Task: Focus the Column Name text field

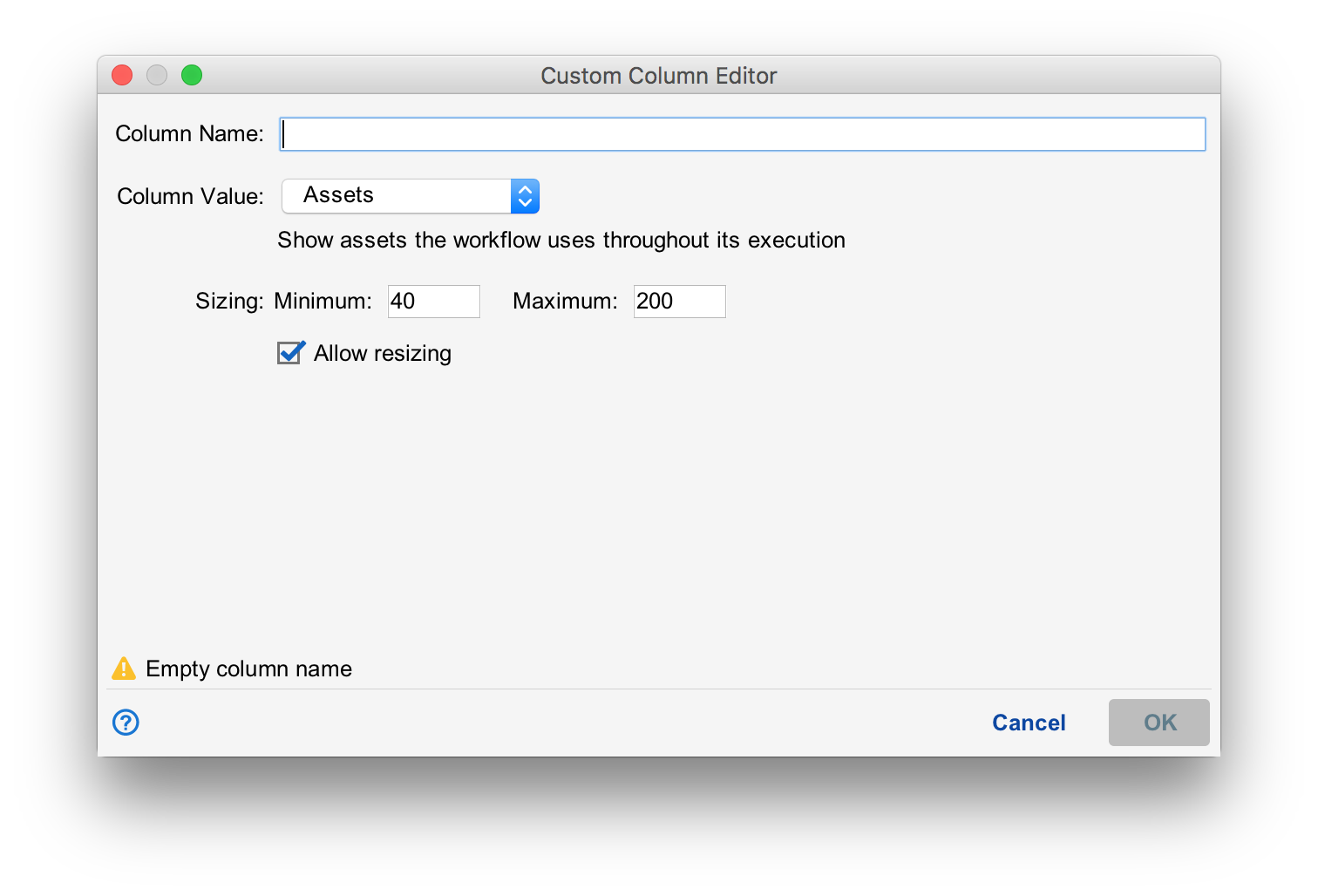Action: [743, 134]
